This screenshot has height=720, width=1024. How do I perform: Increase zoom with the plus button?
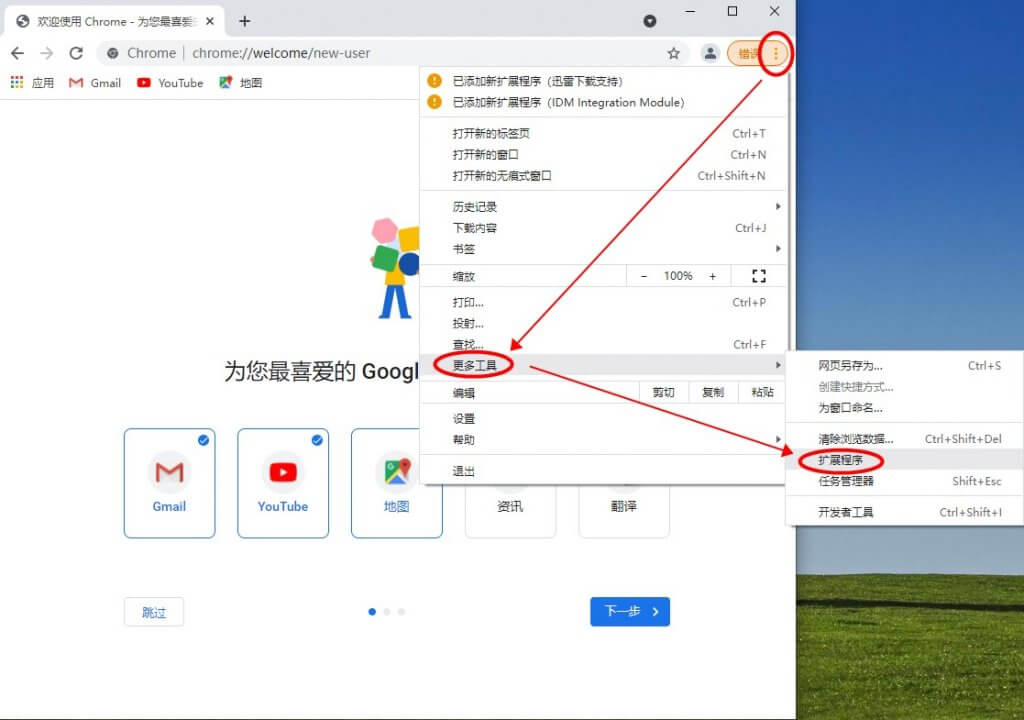(x=712, y=276)
